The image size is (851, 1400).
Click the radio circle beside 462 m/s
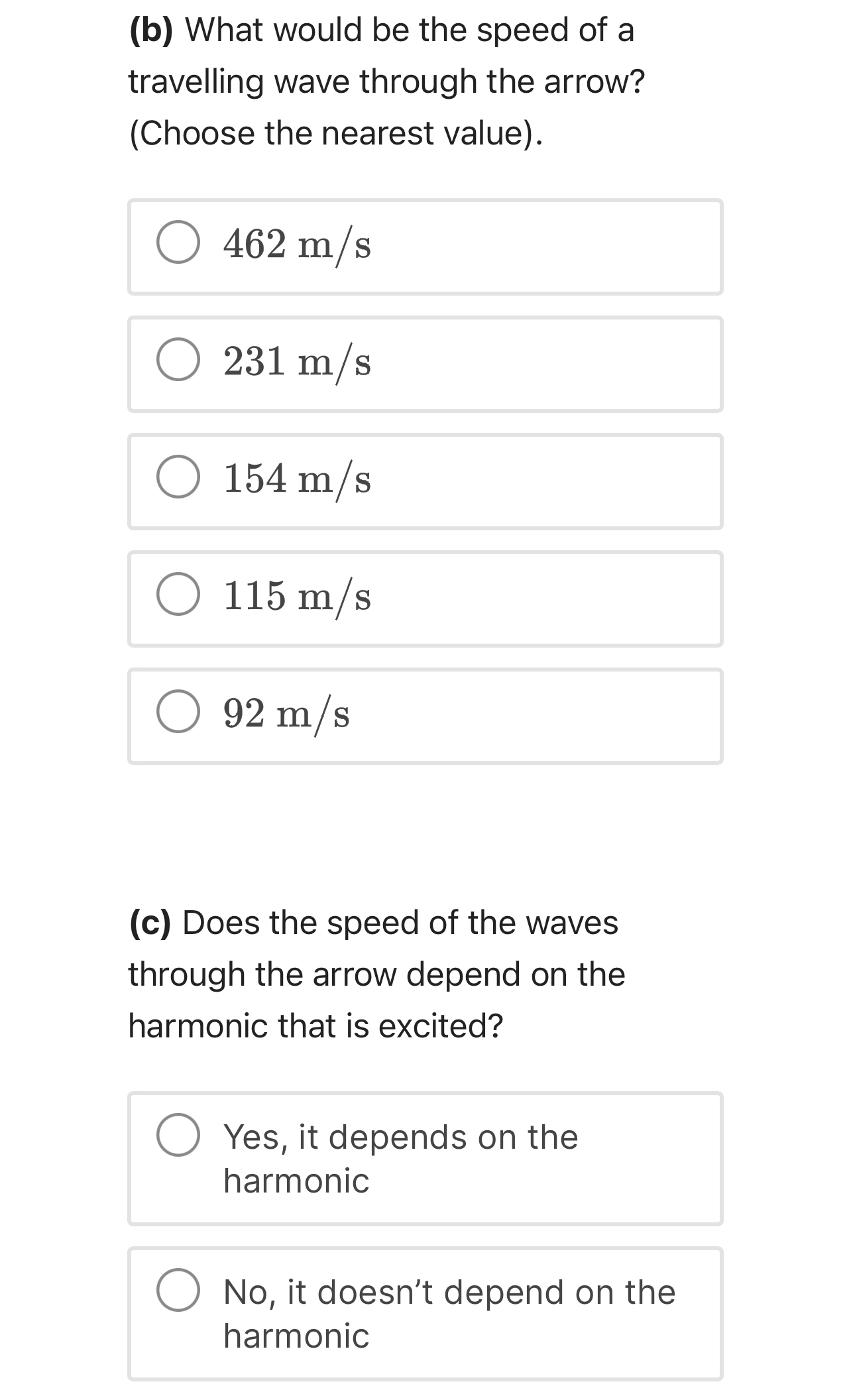tap(180, 244)
